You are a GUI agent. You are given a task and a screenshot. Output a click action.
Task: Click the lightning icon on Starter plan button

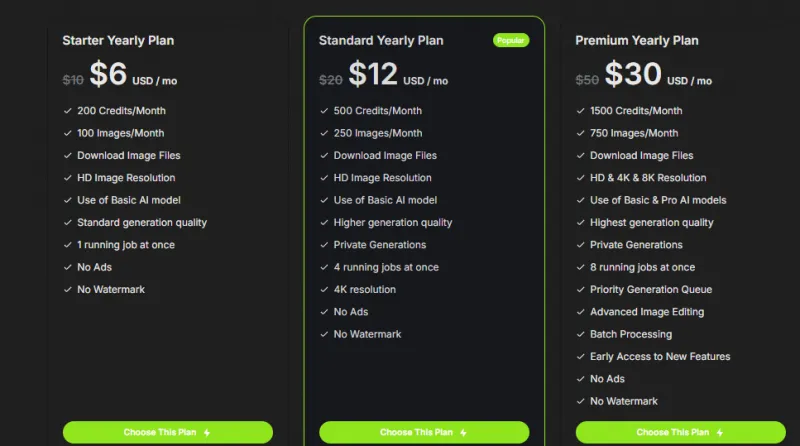point(207,433)
